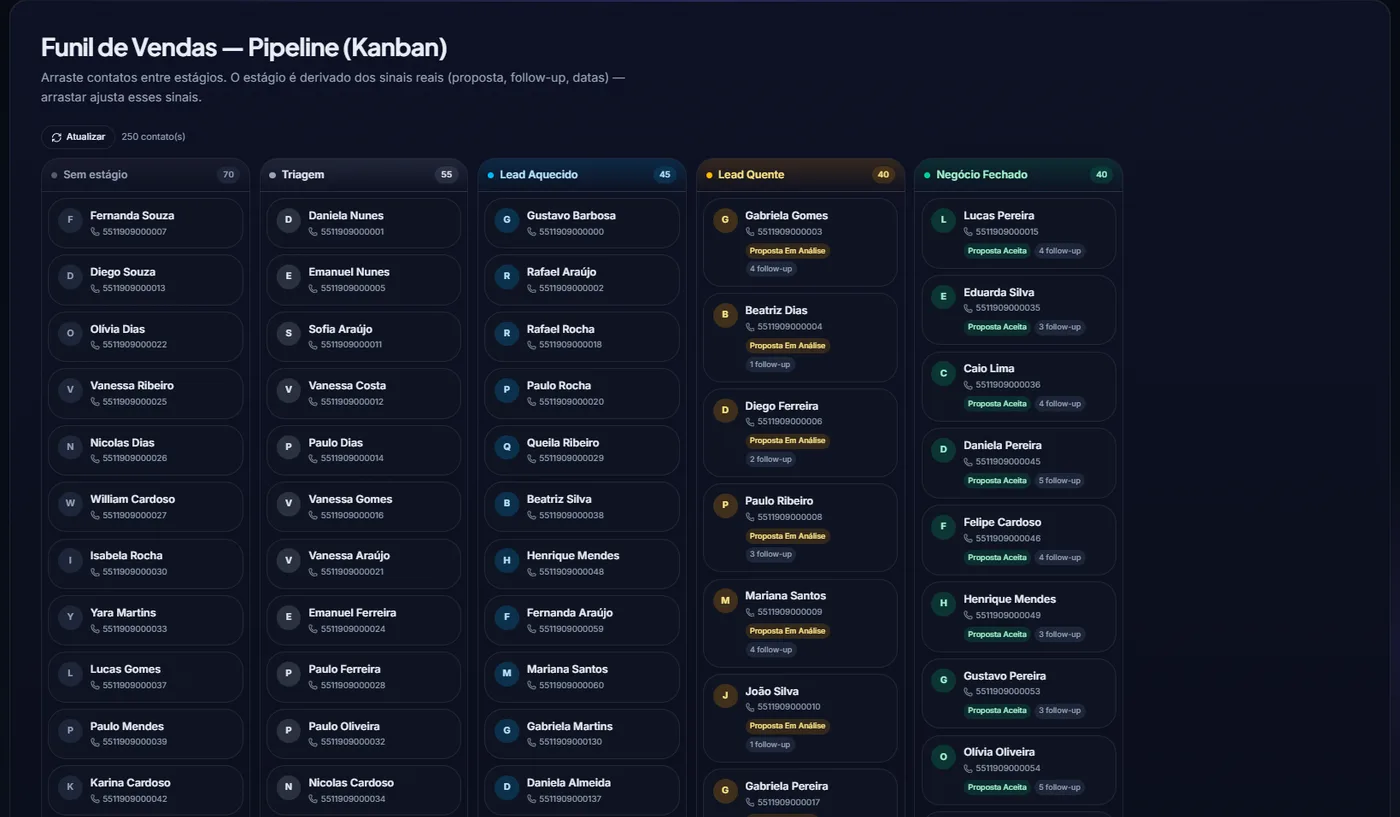Select the Negócio Fechado column header
The height and width of the screenshot is (817, 1400).
[1018, 175]
